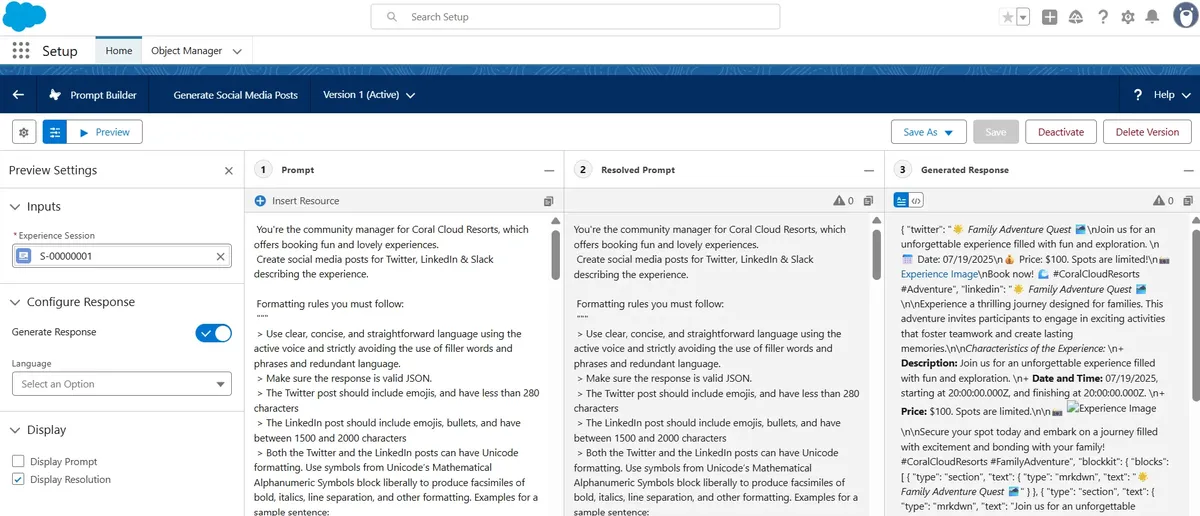
Task: Click the back arrow in Prompt Builder
Action: coord(18,95)
